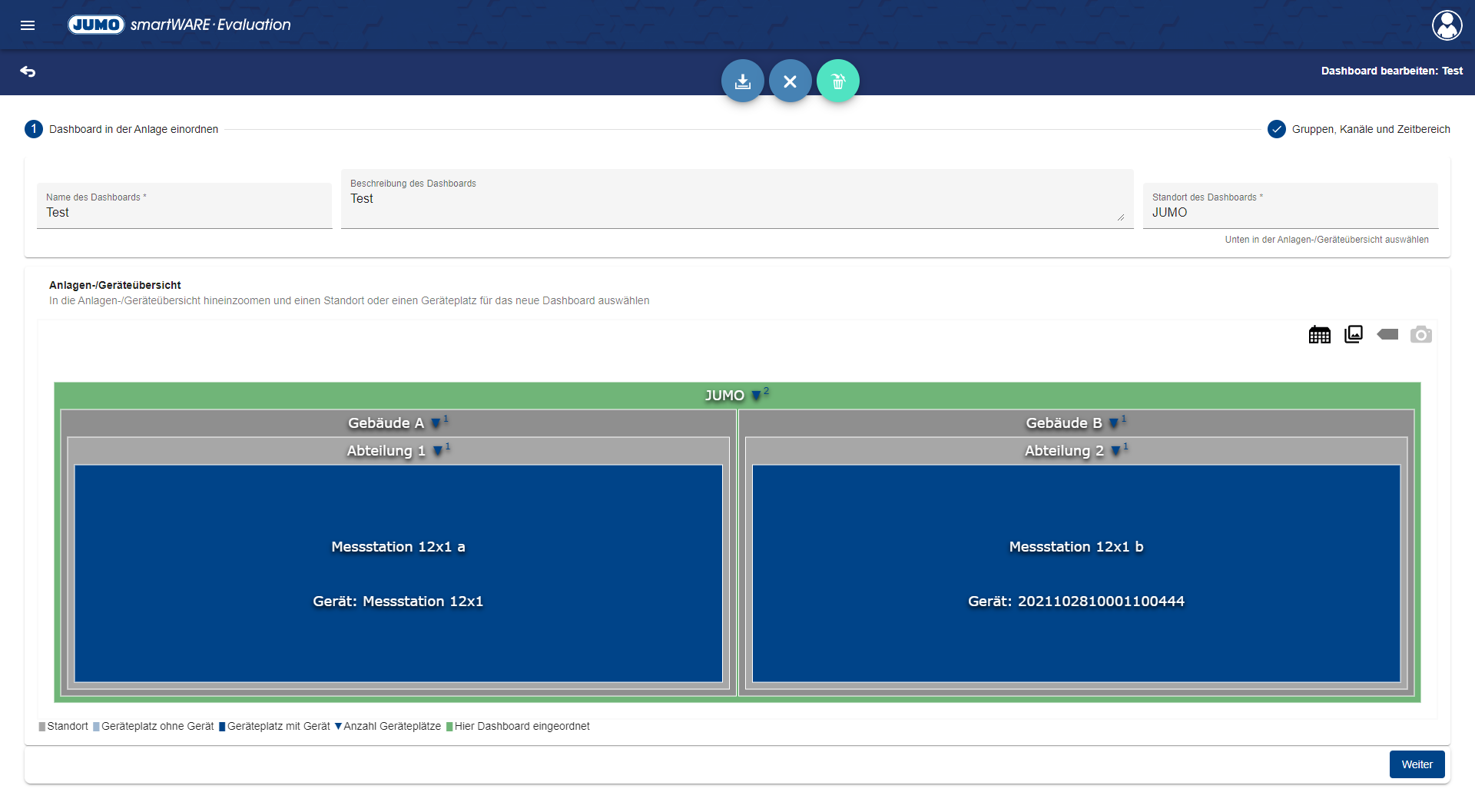Expand the Gebäude A header
The width and height of the screenshot is (1475, 812).
[x=436, y=423]
